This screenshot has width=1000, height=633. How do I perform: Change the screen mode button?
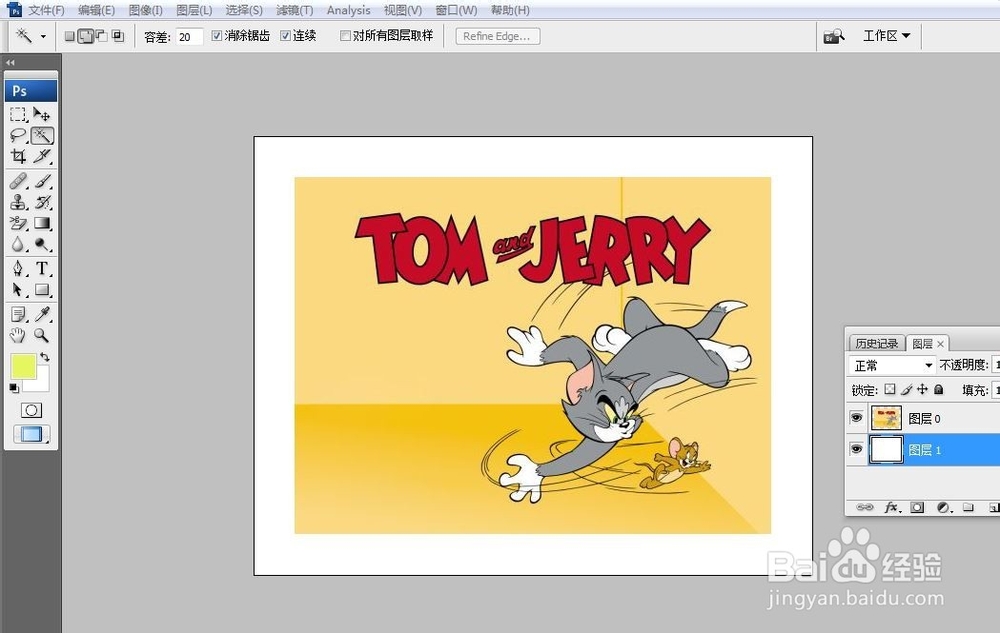coord(31,434)
